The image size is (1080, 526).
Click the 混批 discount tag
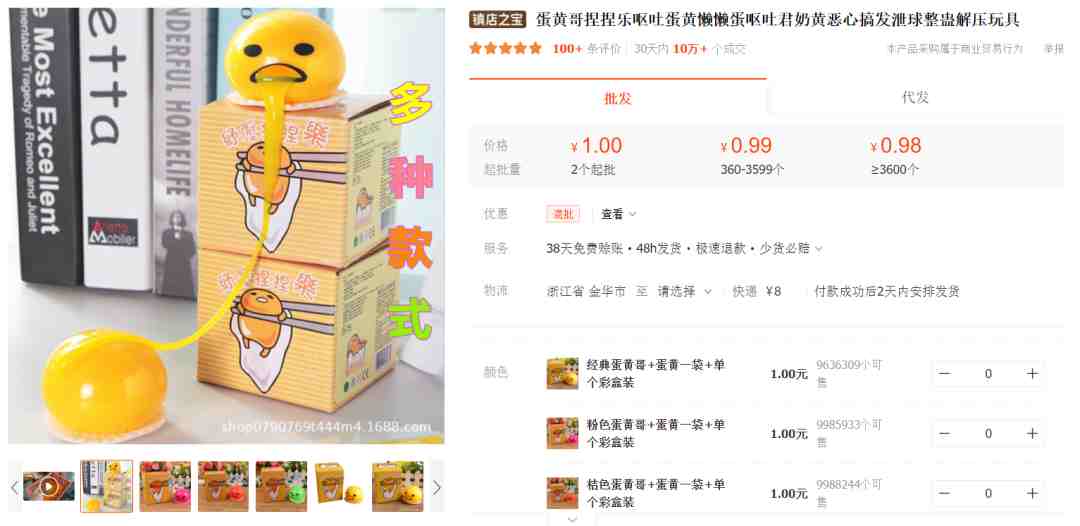563,214
